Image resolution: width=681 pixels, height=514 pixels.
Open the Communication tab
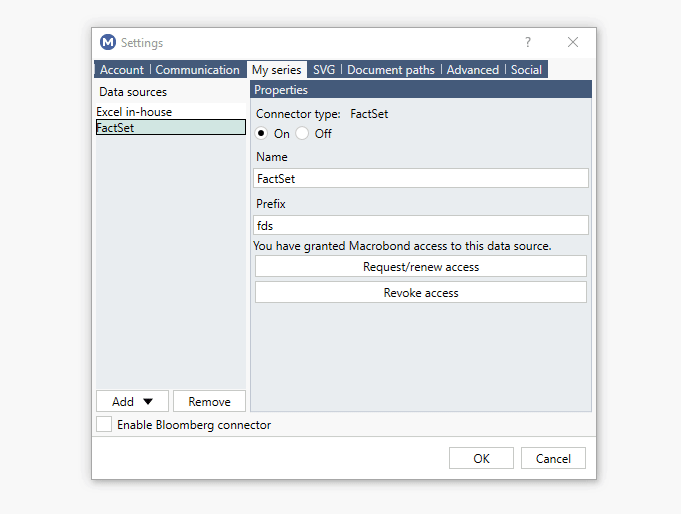point(197,70)
